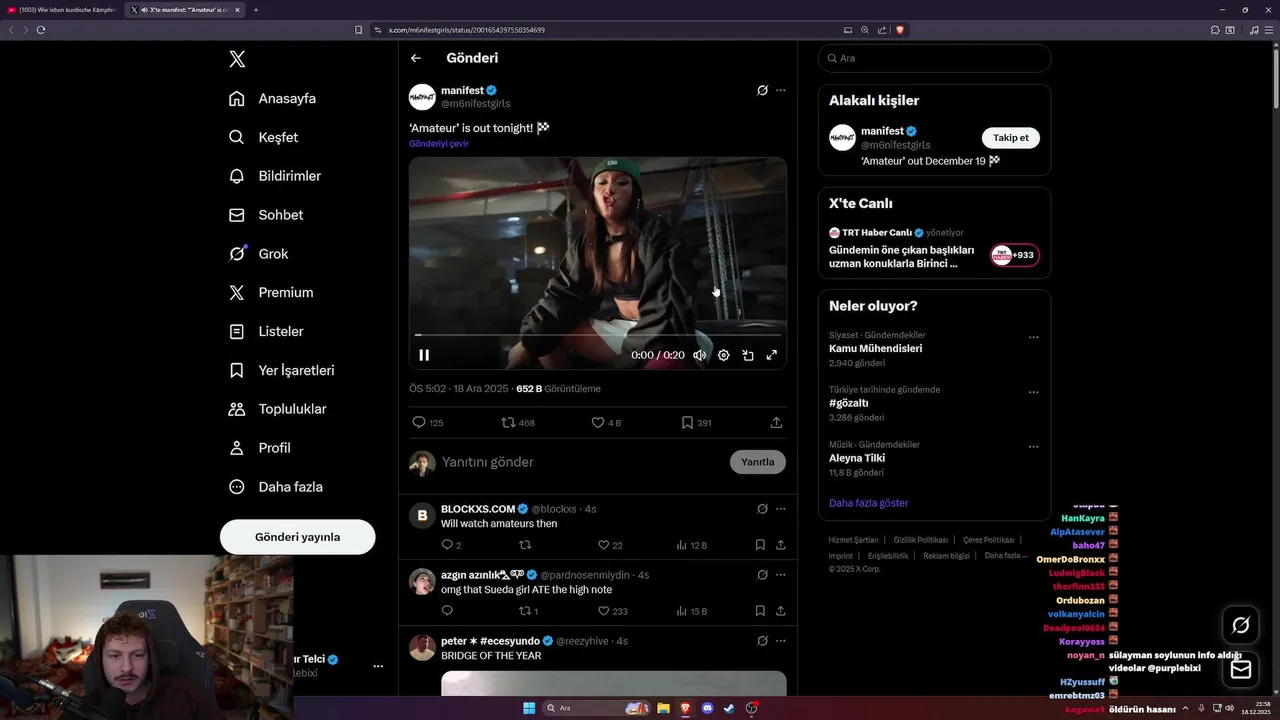Screen dimensions: 1280x720
Task: Open the video settings gear
Action: [724, 355]
